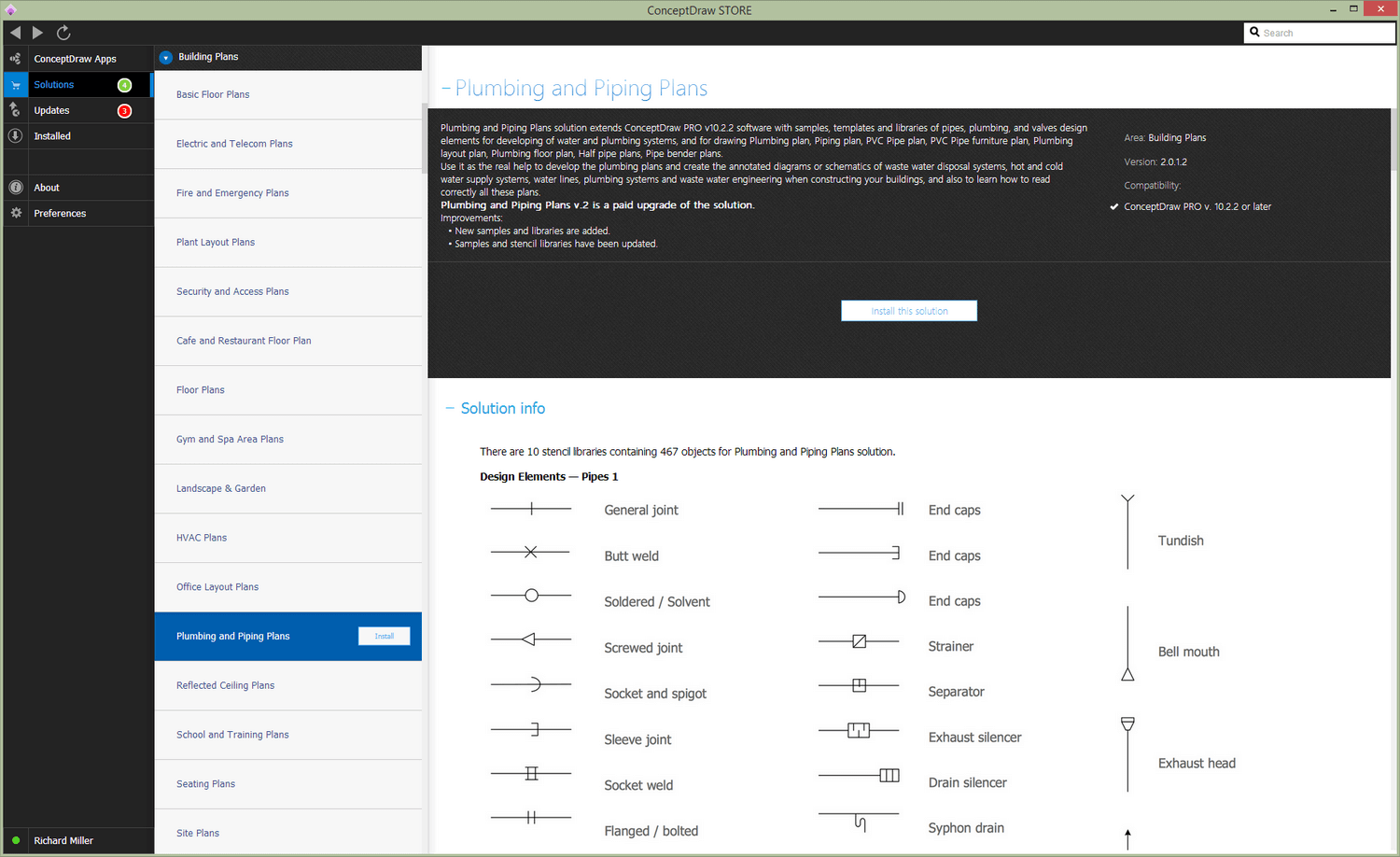This screenshot has height=857, width=1400.
Task: Open ConceptDraw Apps section
Action: [78, 59]
